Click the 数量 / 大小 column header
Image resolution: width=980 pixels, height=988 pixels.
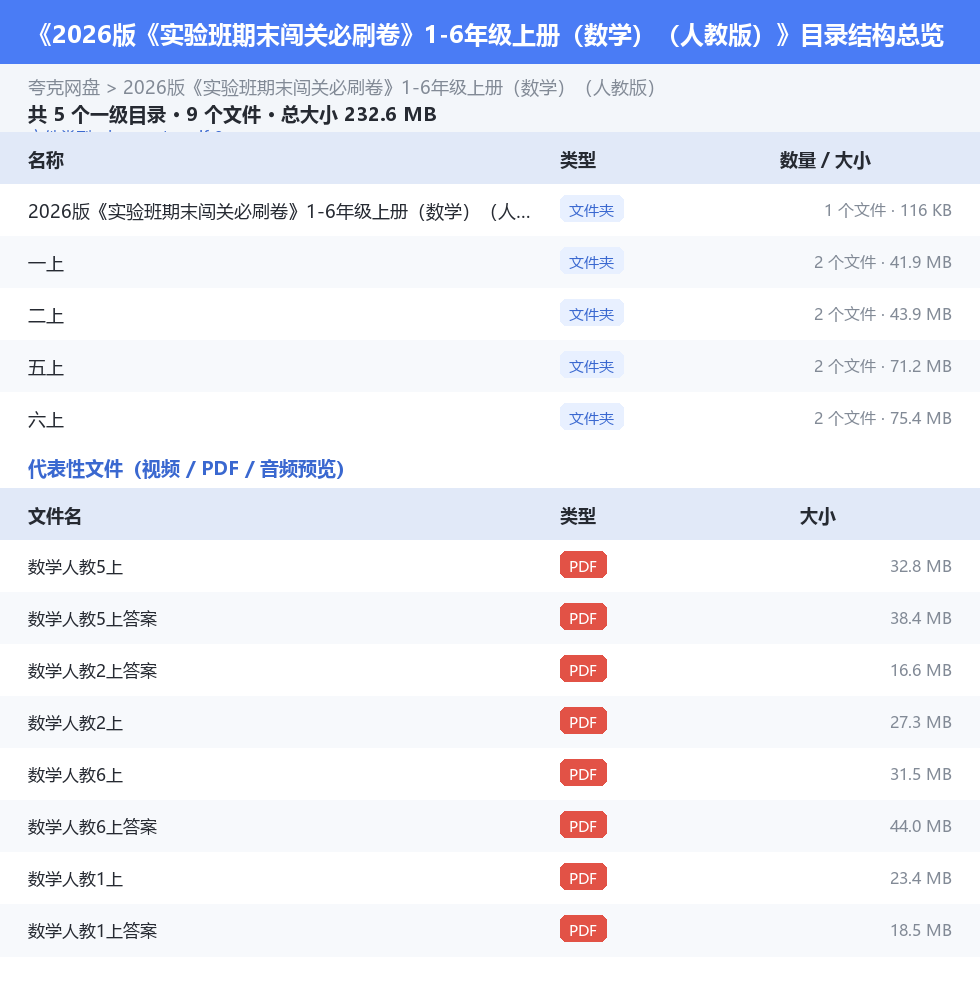[825, 160]
